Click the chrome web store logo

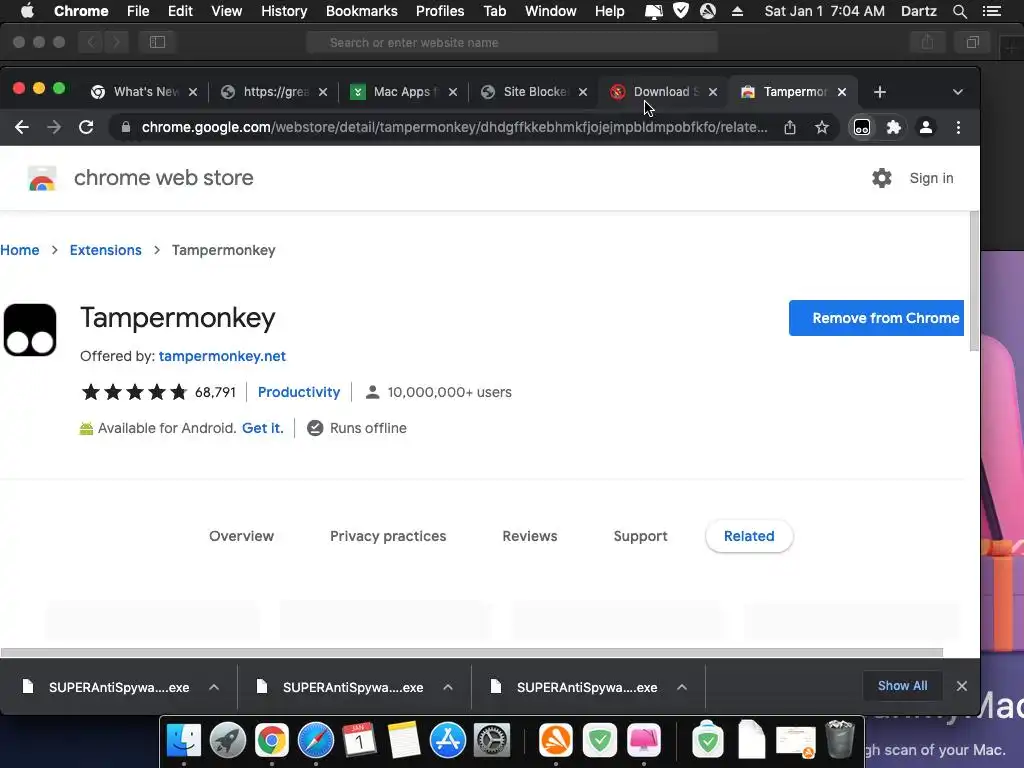pyautogui.click(x=42, y=178)
